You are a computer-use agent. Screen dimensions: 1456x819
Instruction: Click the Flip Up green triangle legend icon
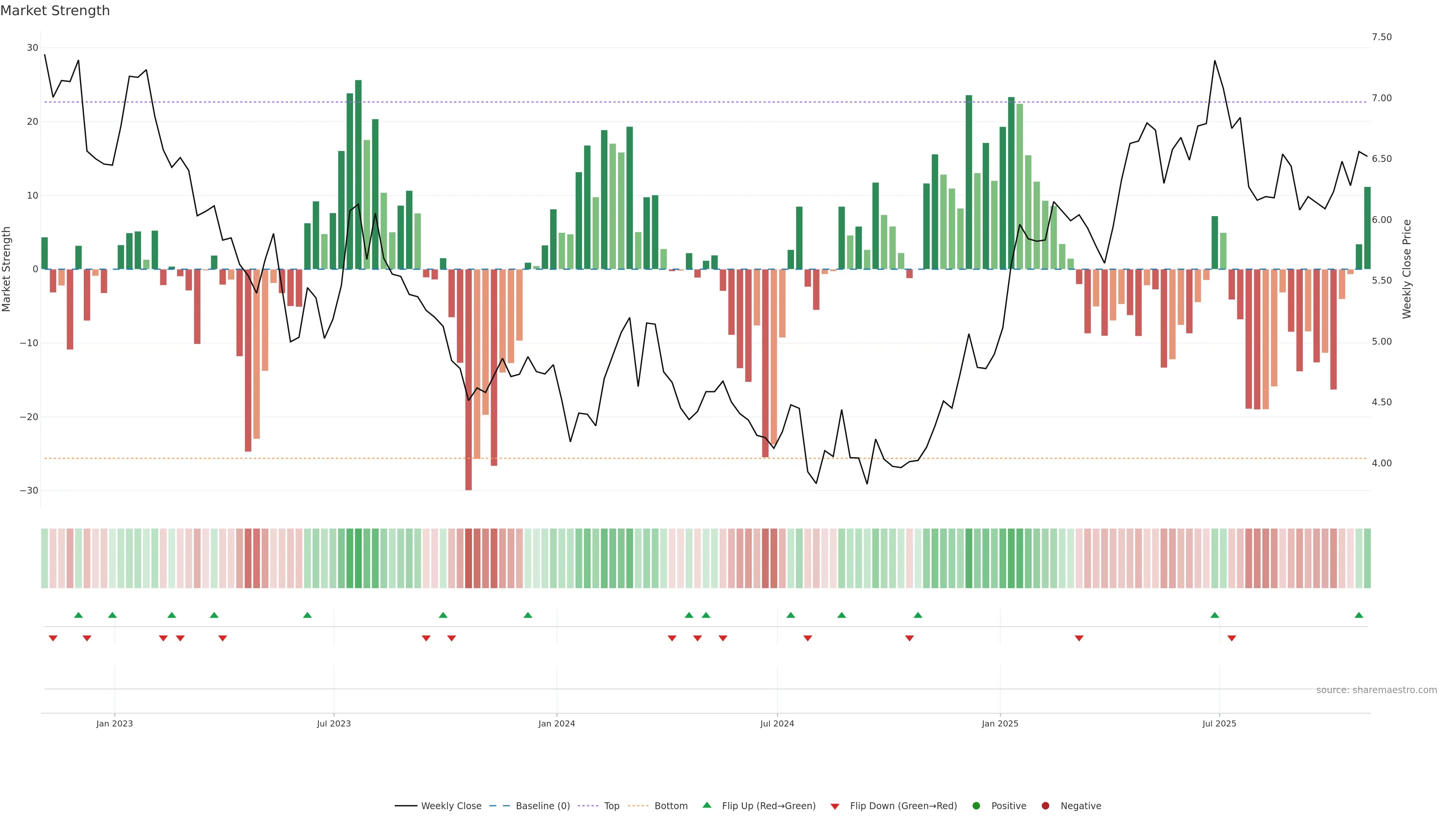tap(706, 805)
